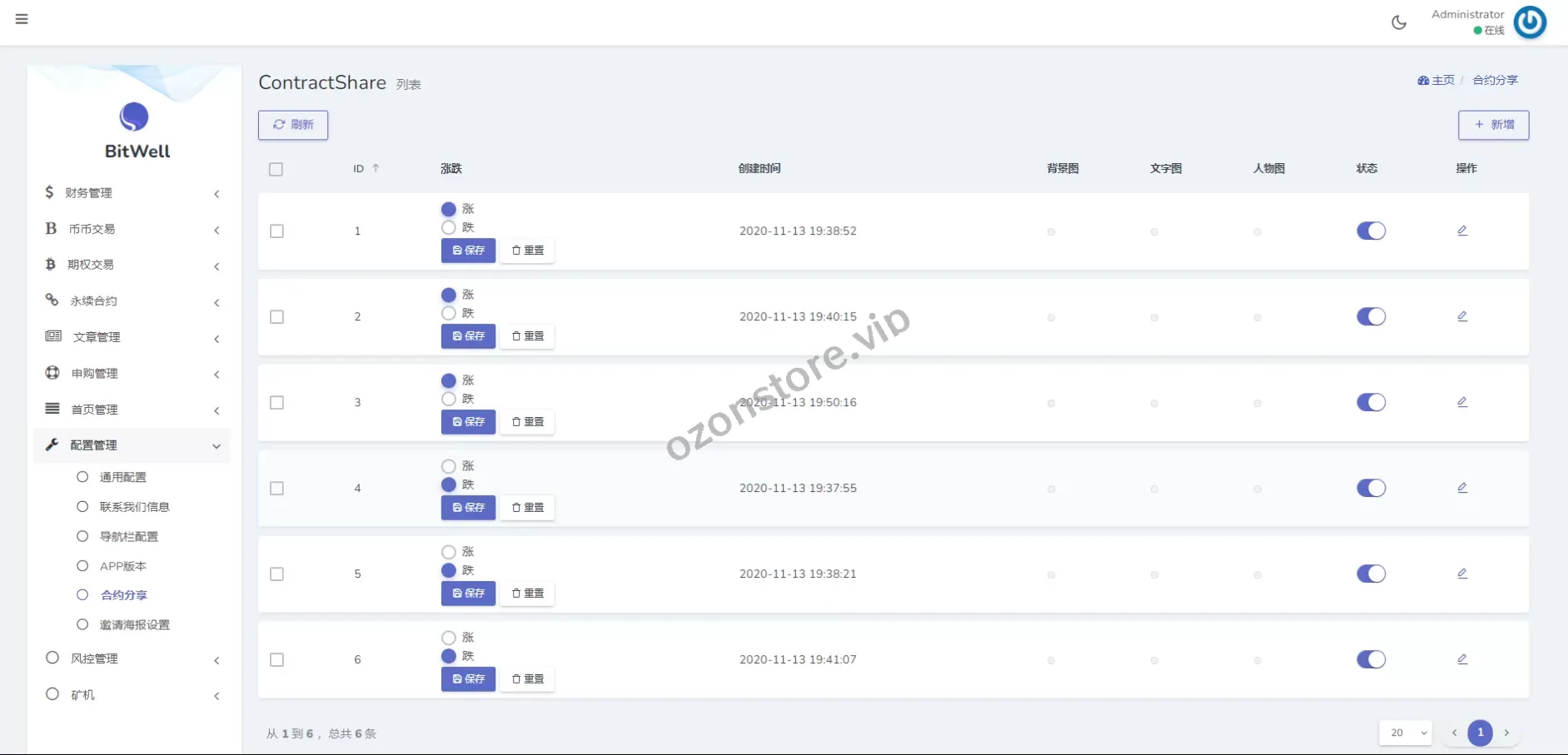The width and height of the screenshot is (1568, 755).
Task: Tick the select-all header checkbox
Action: pos(276,169)
